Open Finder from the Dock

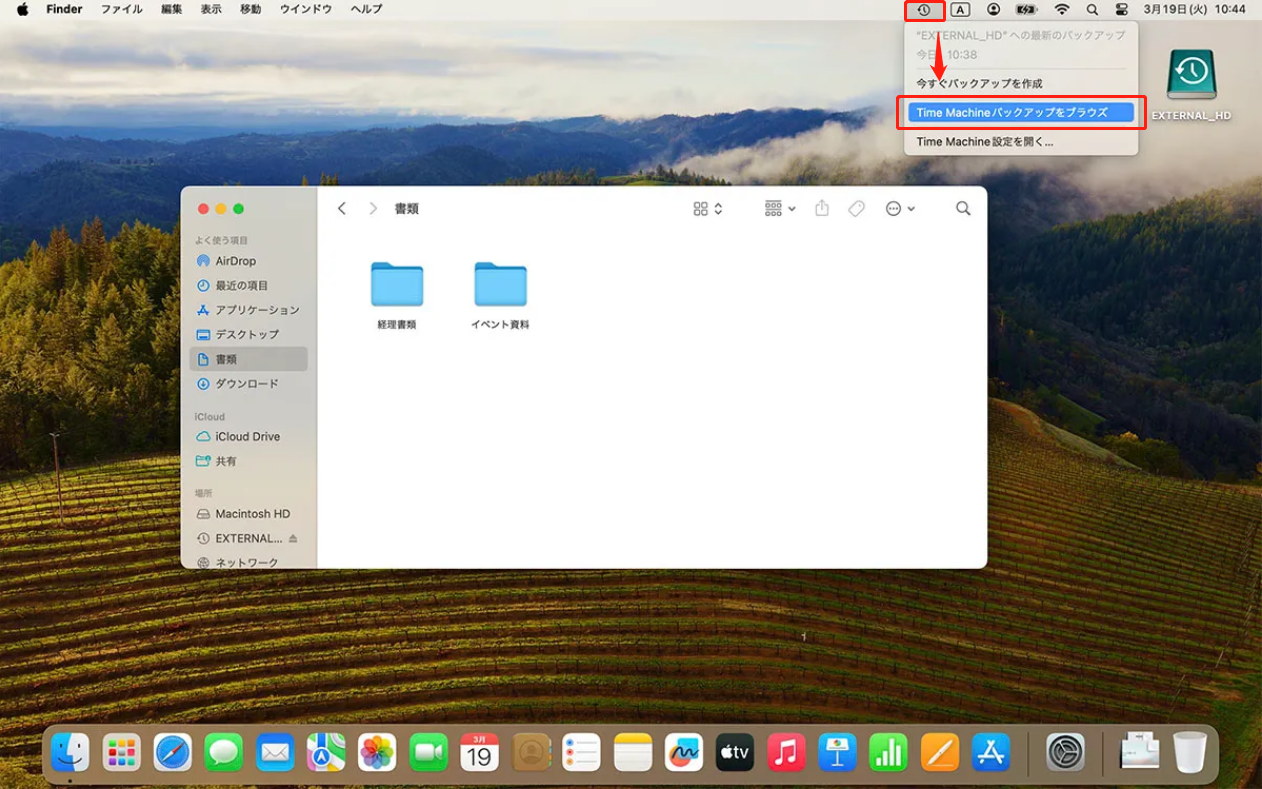pyautogui.click(x=70, y=752)
